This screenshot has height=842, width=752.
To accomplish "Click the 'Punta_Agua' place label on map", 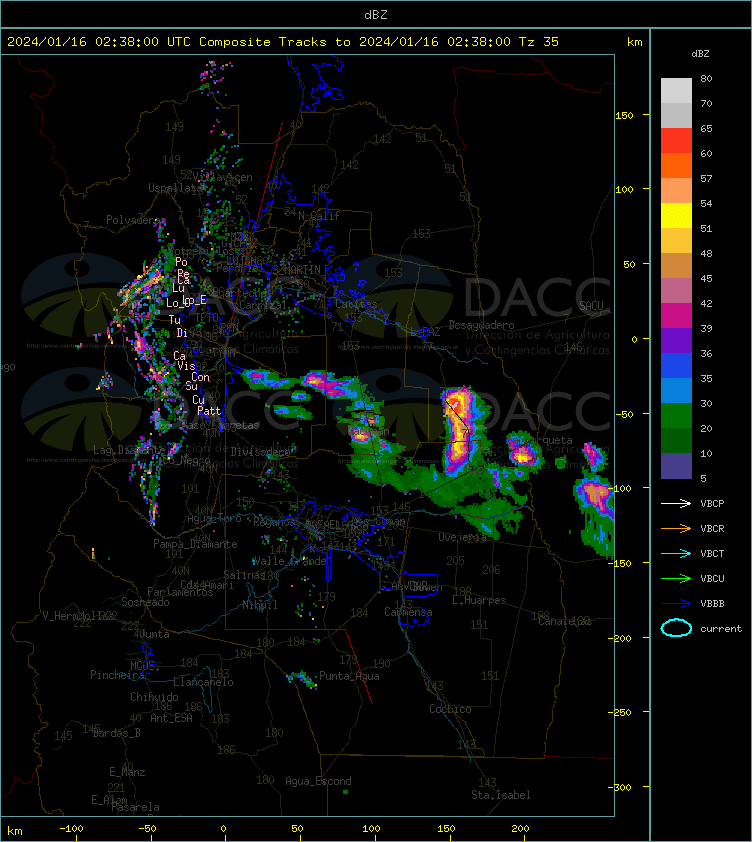I will 349,676.
